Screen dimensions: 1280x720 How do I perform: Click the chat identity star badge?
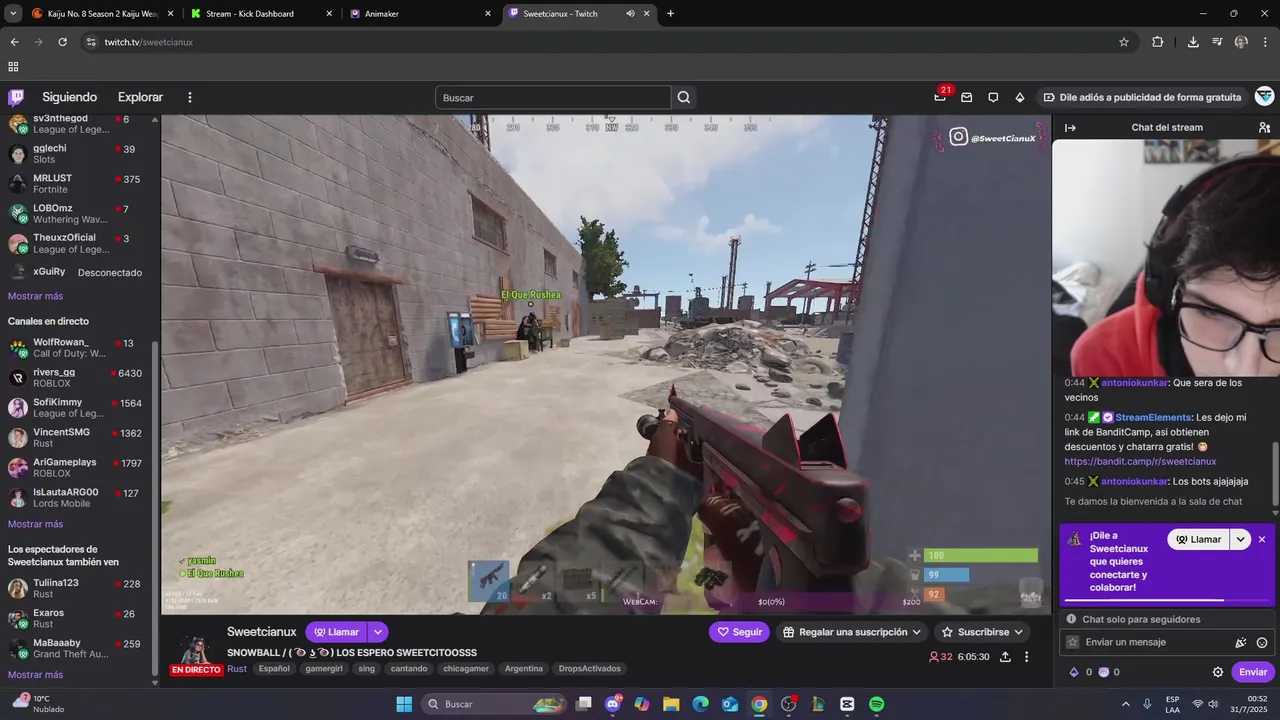click(x=1073, y=642)
